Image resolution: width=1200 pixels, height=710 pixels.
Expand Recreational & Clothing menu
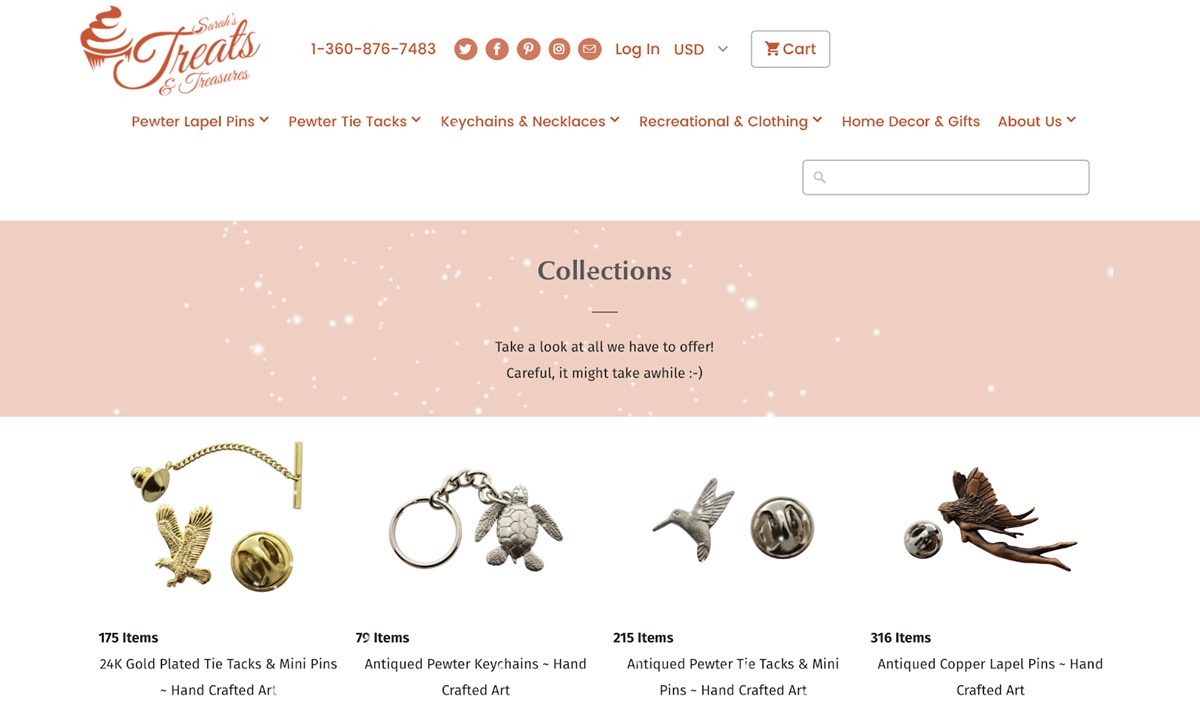click(730, 121)
